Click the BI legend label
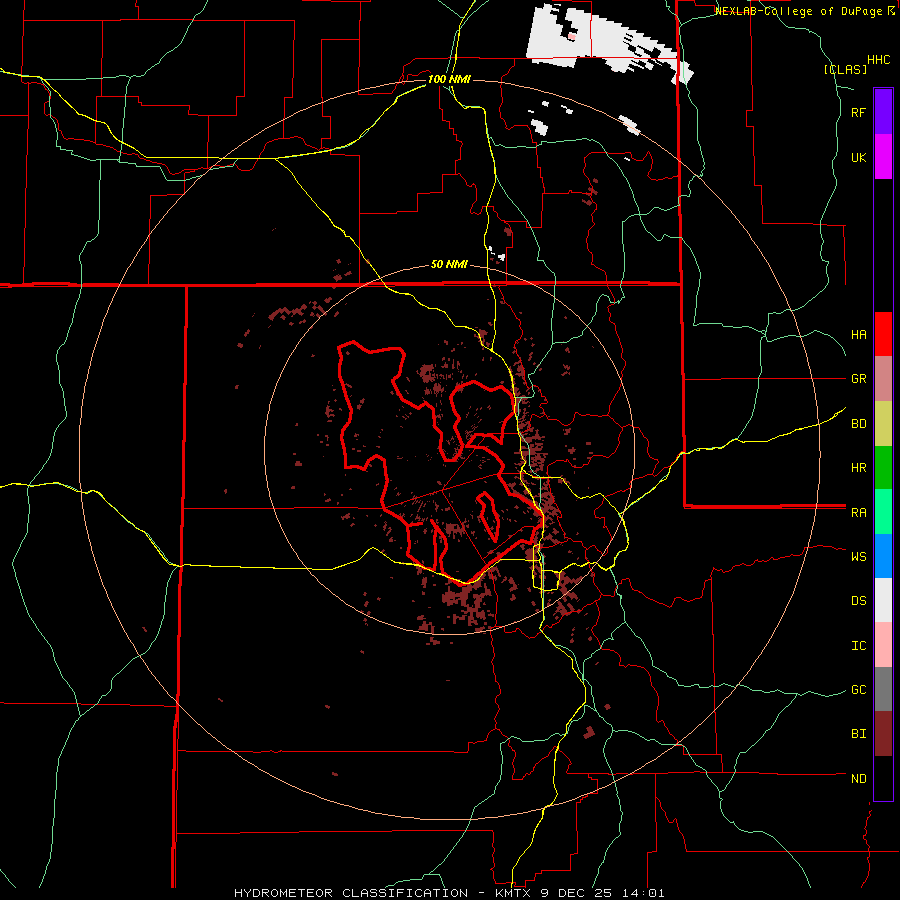The image size is (900, 900). [x=858, y=734]
